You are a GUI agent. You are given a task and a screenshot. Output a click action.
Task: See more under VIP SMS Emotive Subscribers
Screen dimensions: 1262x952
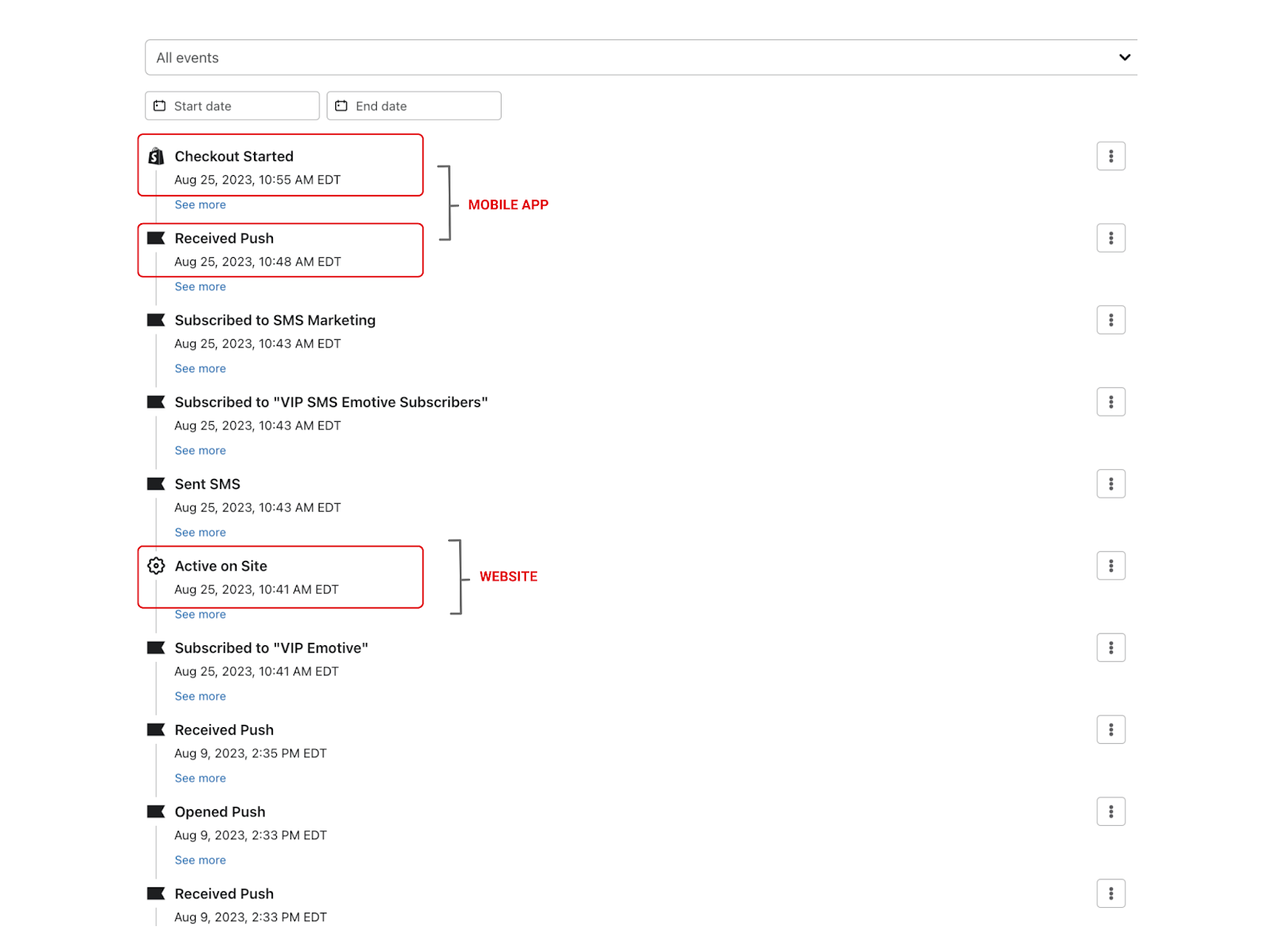click(200, 450)
